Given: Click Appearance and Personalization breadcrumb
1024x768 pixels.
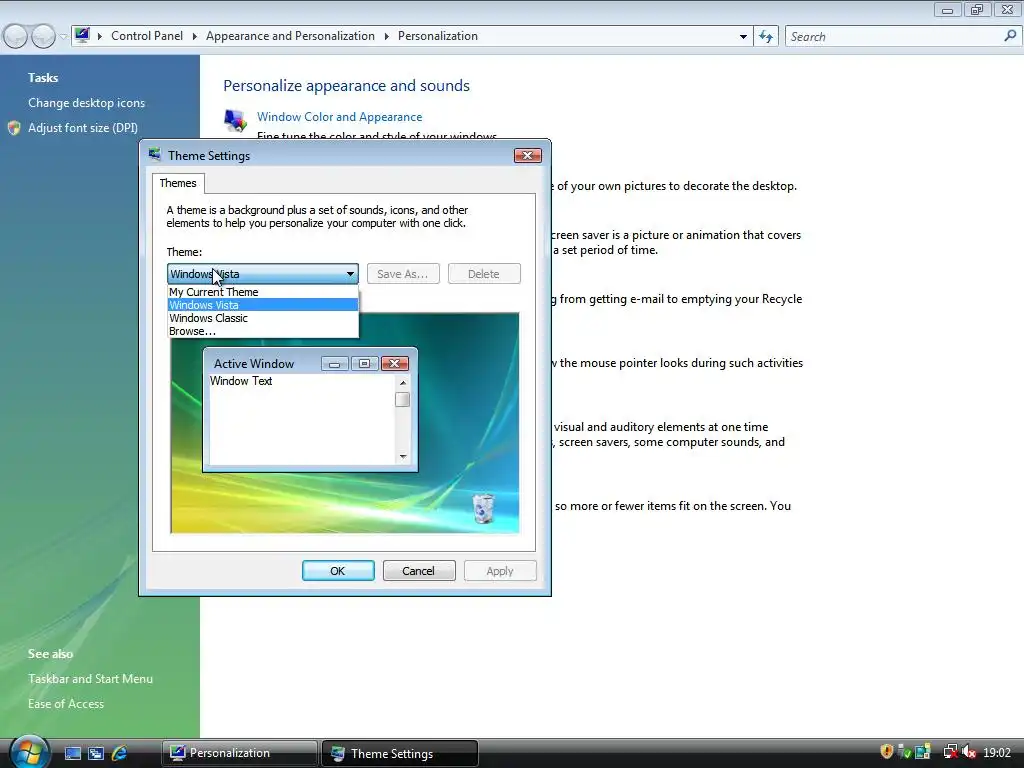Looking at the screenshot, I should click(290, 36).
